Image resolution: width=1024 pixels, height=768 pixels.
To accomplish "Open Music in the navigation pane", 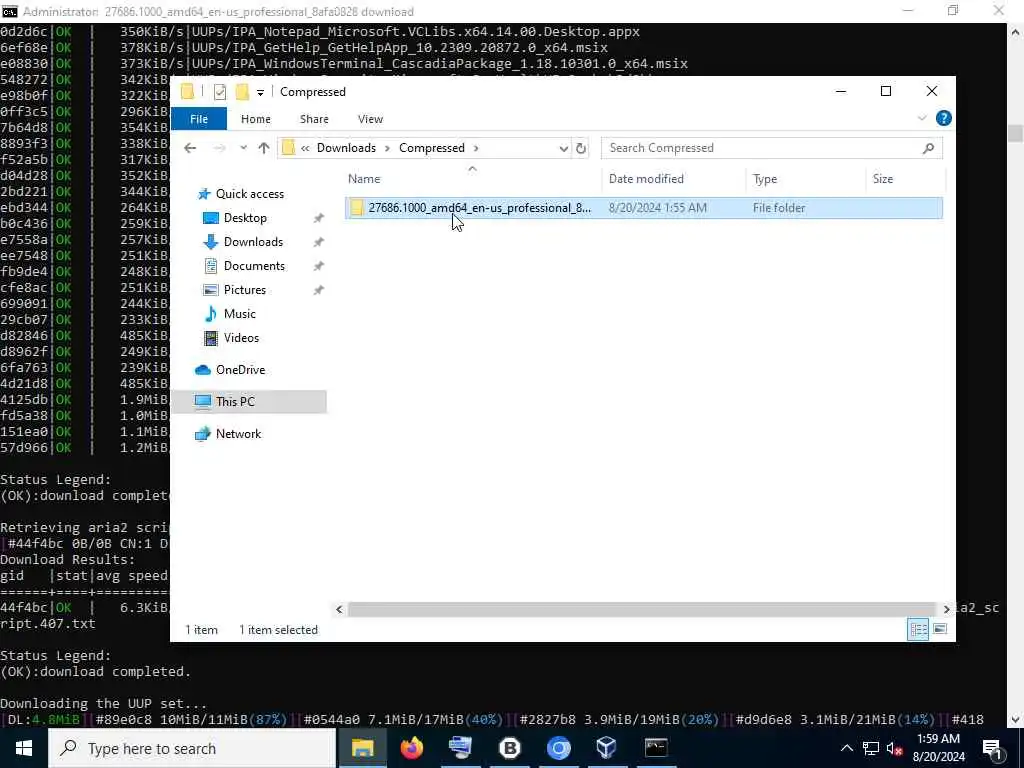I will pyautogui.click(x=240, y=314).
